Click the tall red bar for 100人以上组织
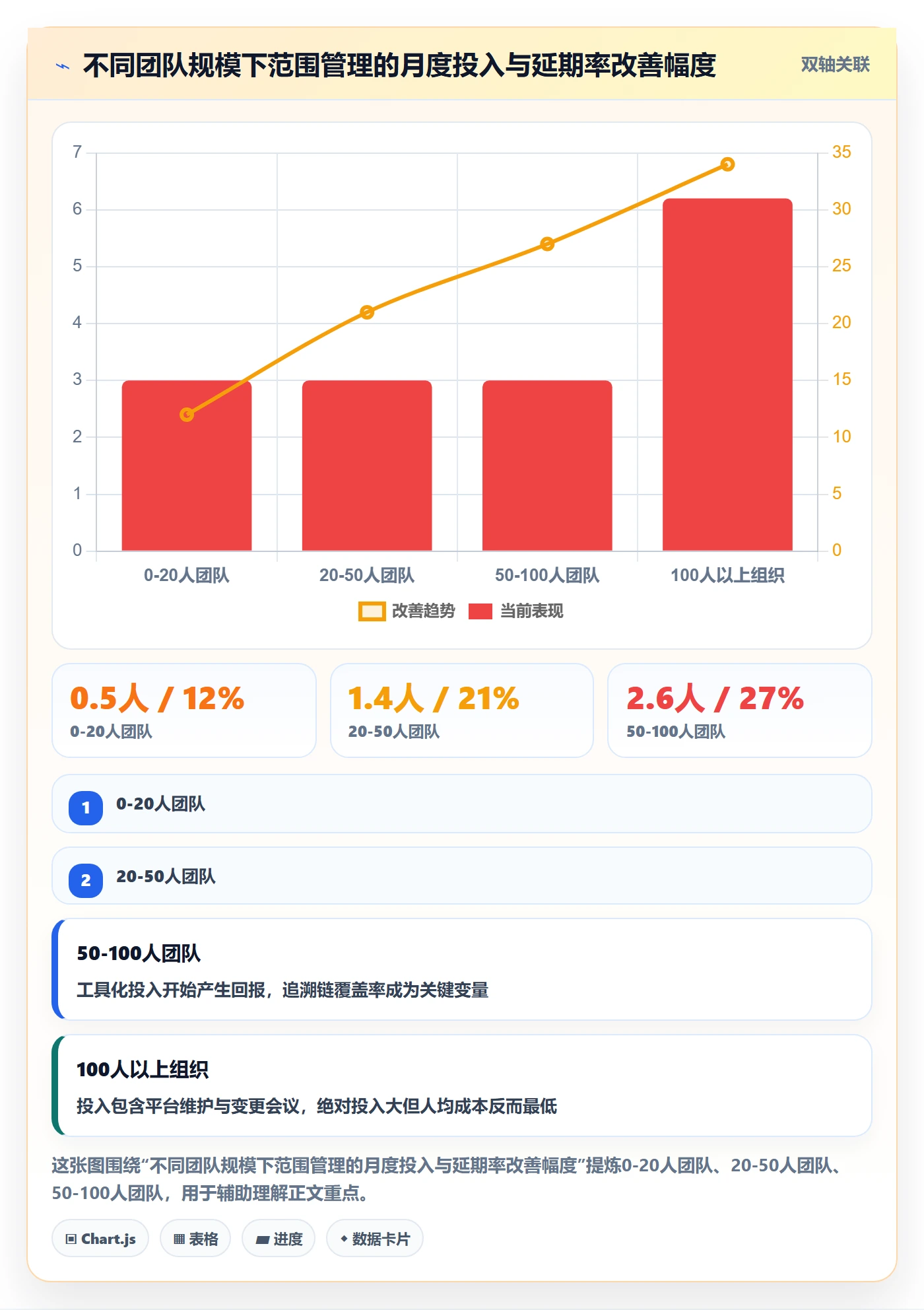The height and width of the screenshot is (1310, 924). (x=727, y=374)
